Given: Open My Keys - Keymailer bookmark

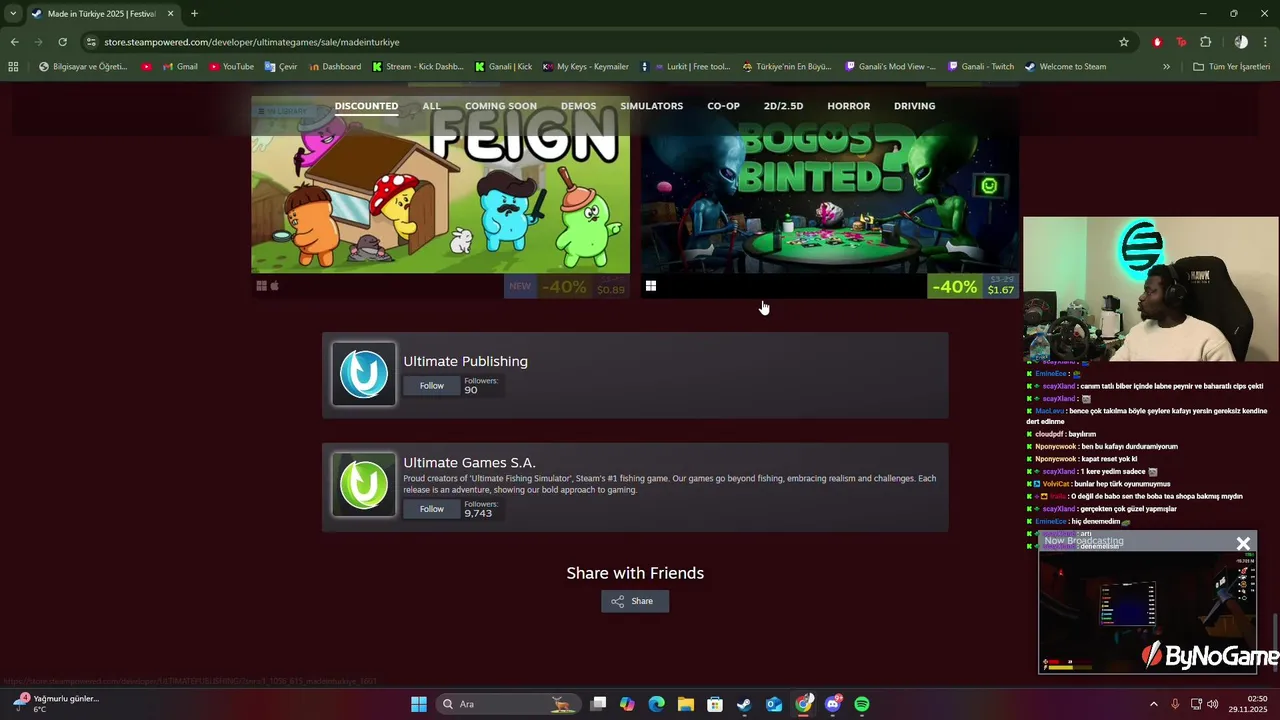Looking at the screenshot, I should pyautogui.click(x=585, y=67).
